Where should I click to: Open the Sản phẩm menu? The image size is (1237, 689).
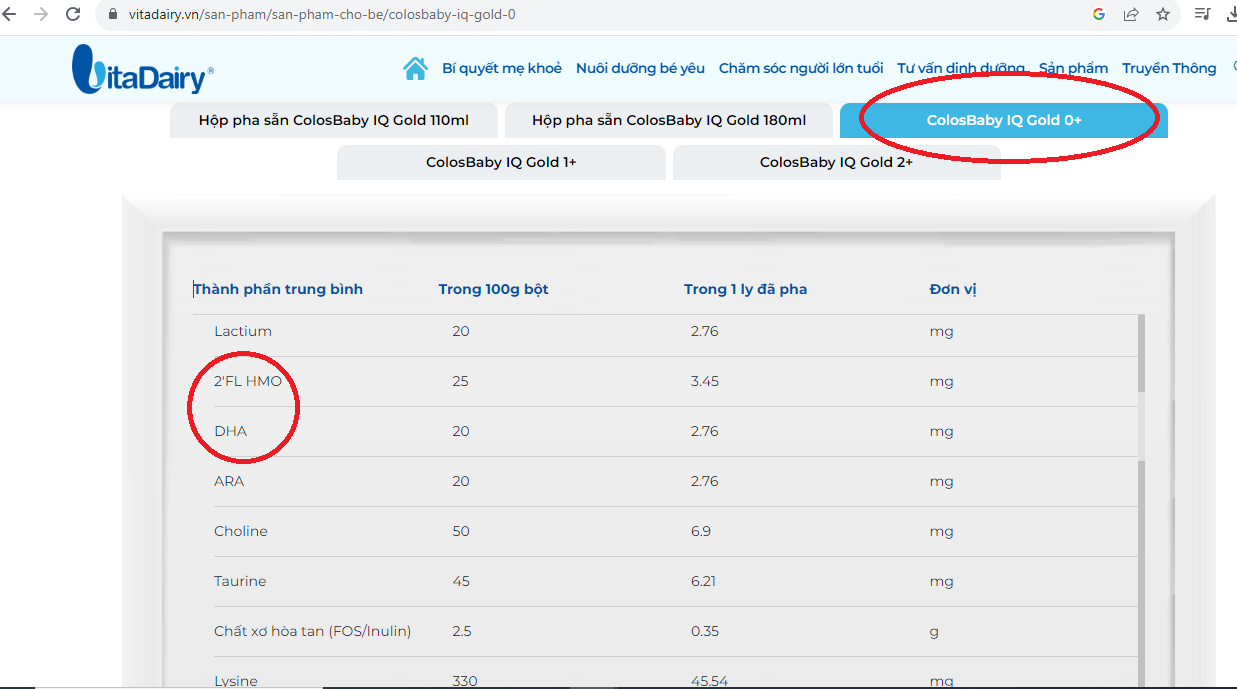coord(1073,68)
